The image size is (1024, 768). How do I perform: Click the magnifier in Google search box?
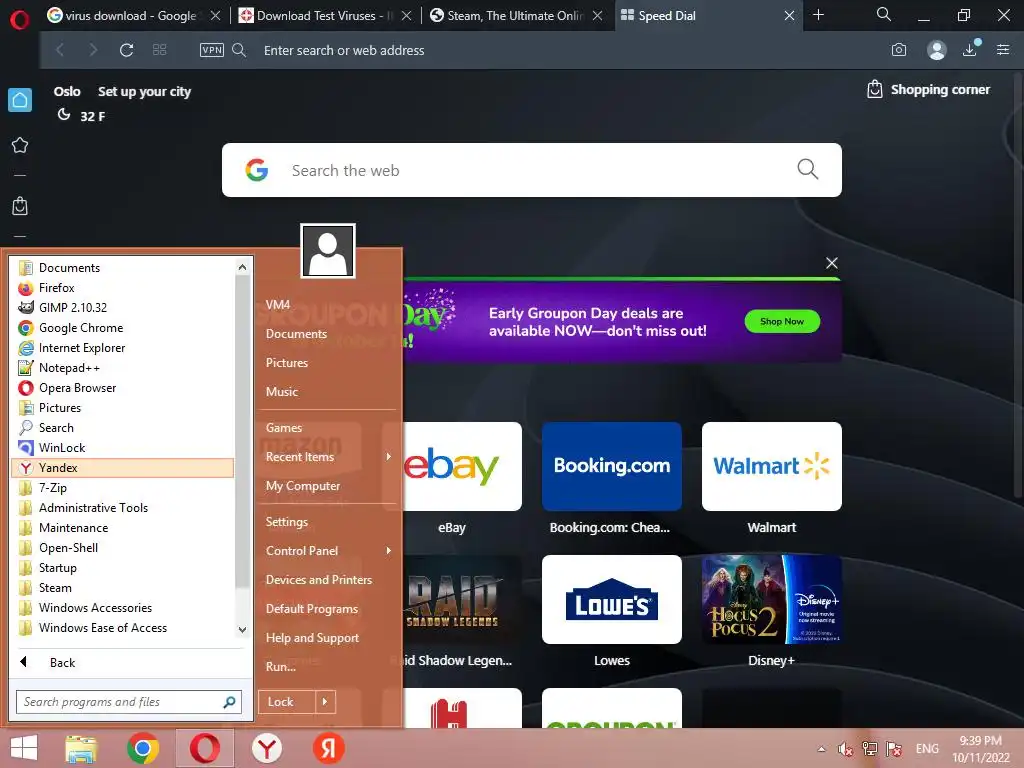808,169
